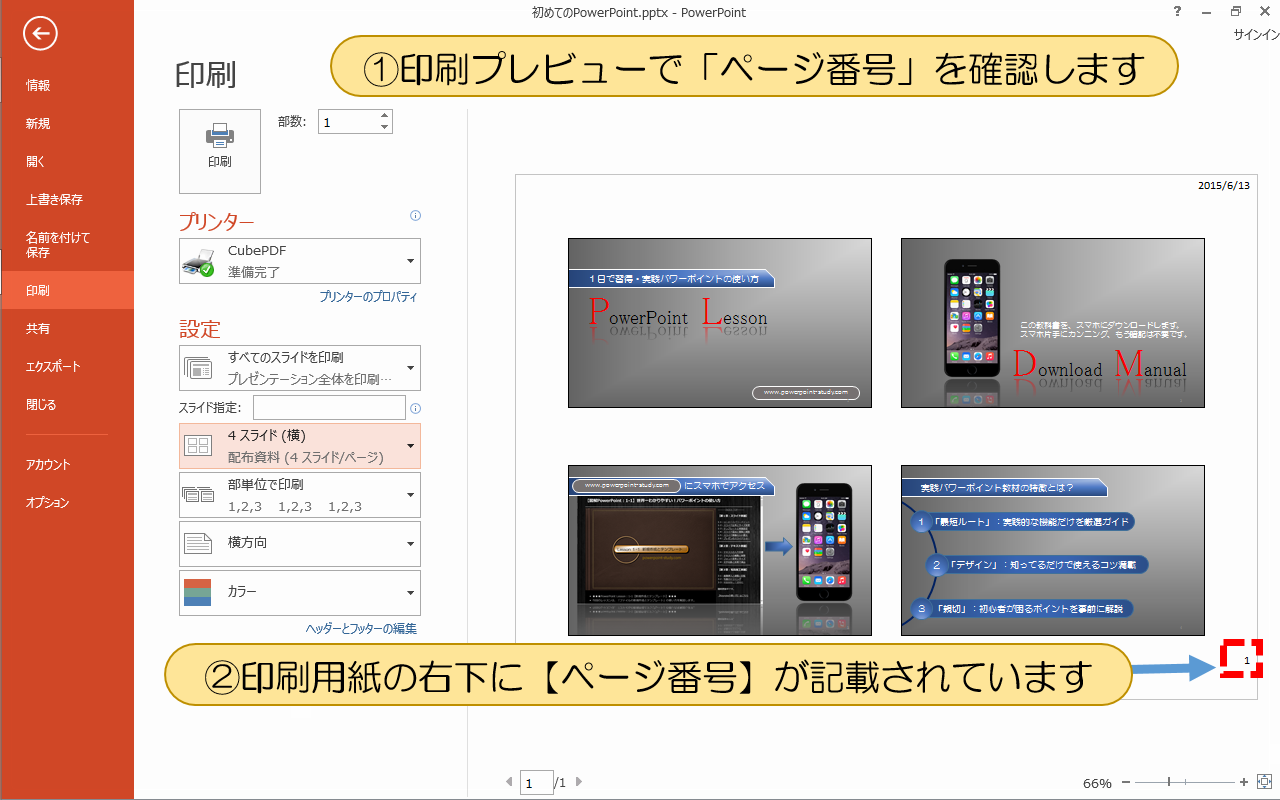Select 共有 in the backstage menu
1280x800 pixels.
pyautogui.click(x=67, y=328)
